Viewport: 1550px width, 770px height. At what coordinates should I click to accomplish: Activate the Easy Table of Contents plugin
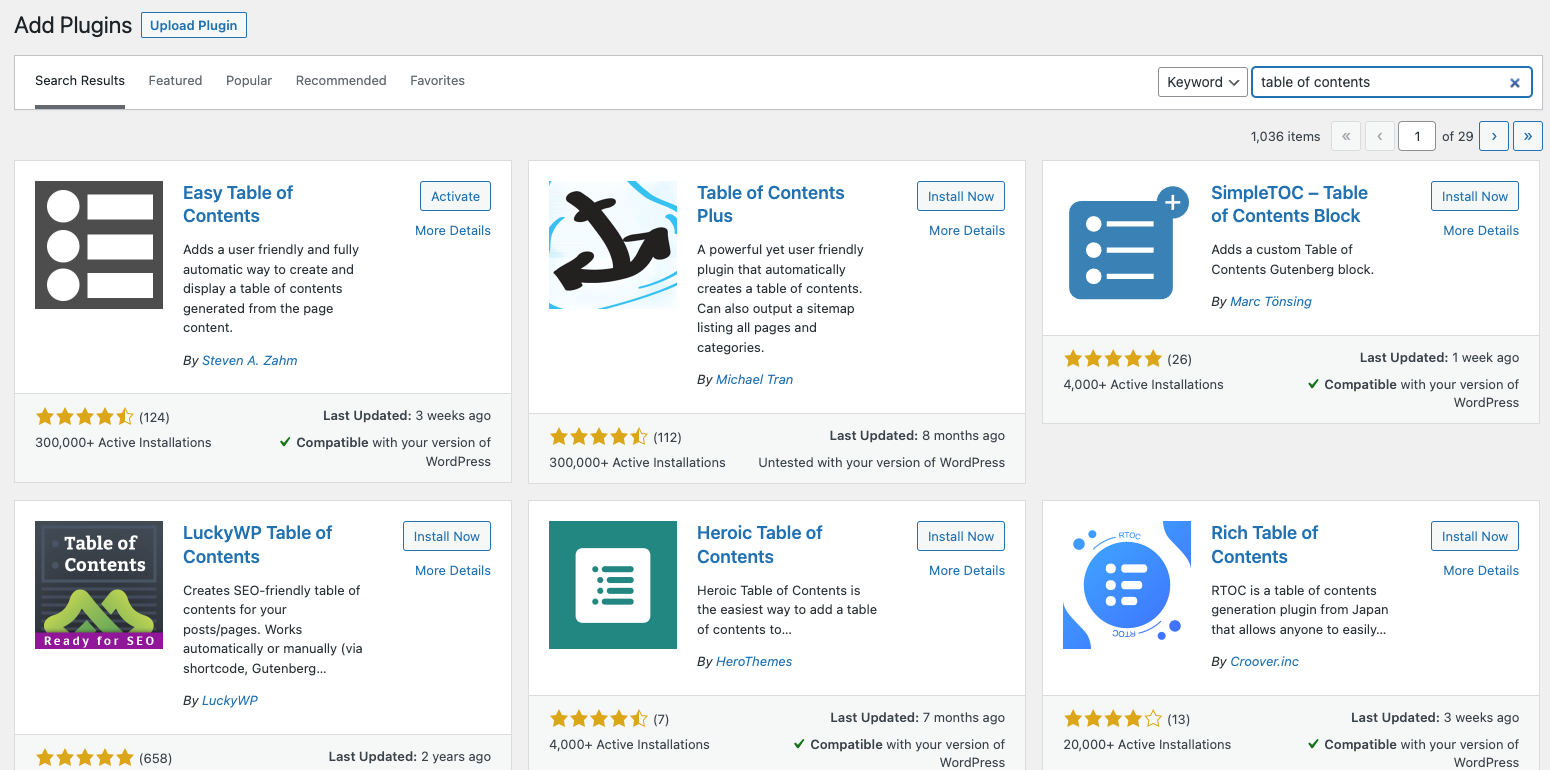point(455,196)
